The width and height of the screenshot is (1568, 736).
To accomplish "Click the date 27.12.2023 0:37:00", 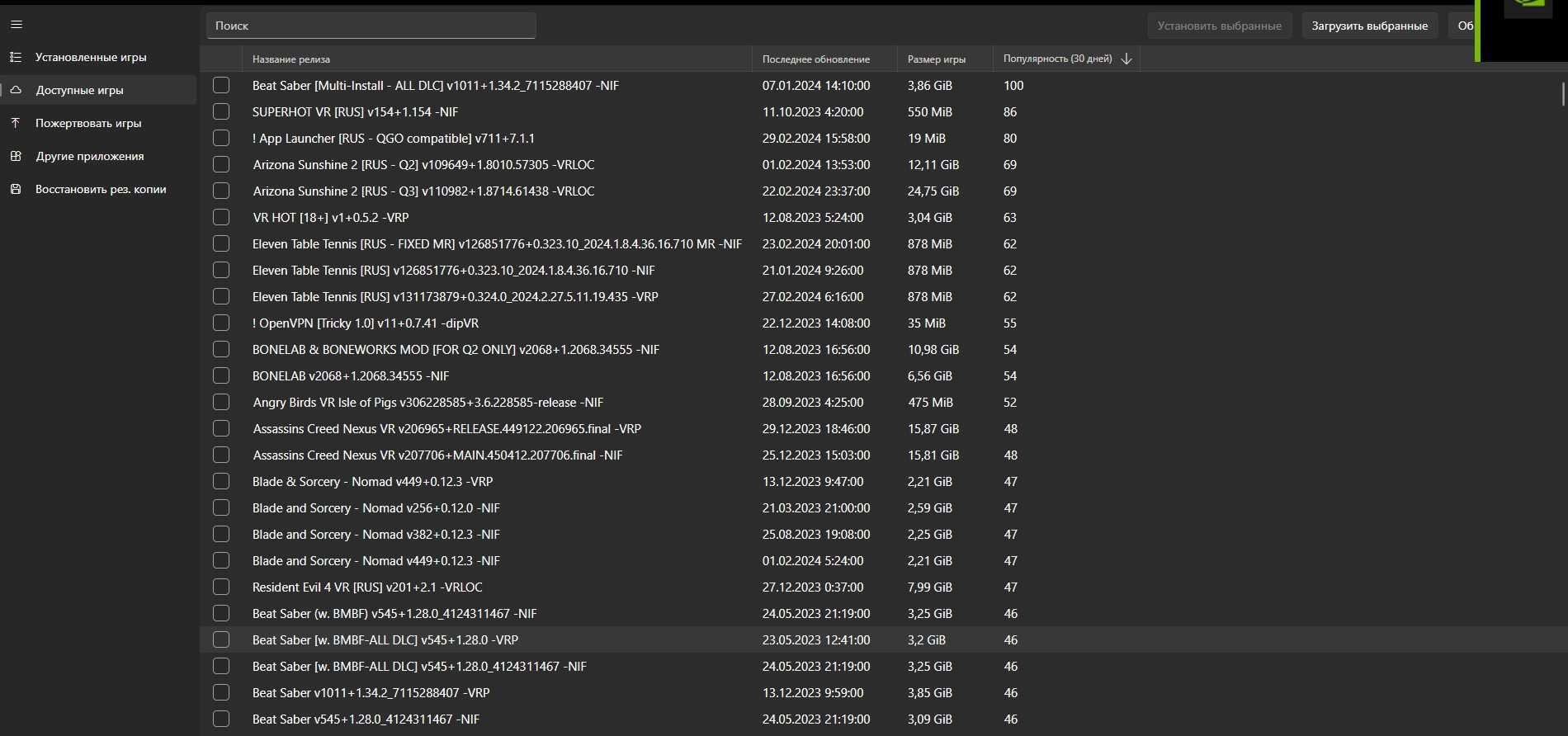I will point(813,587).
